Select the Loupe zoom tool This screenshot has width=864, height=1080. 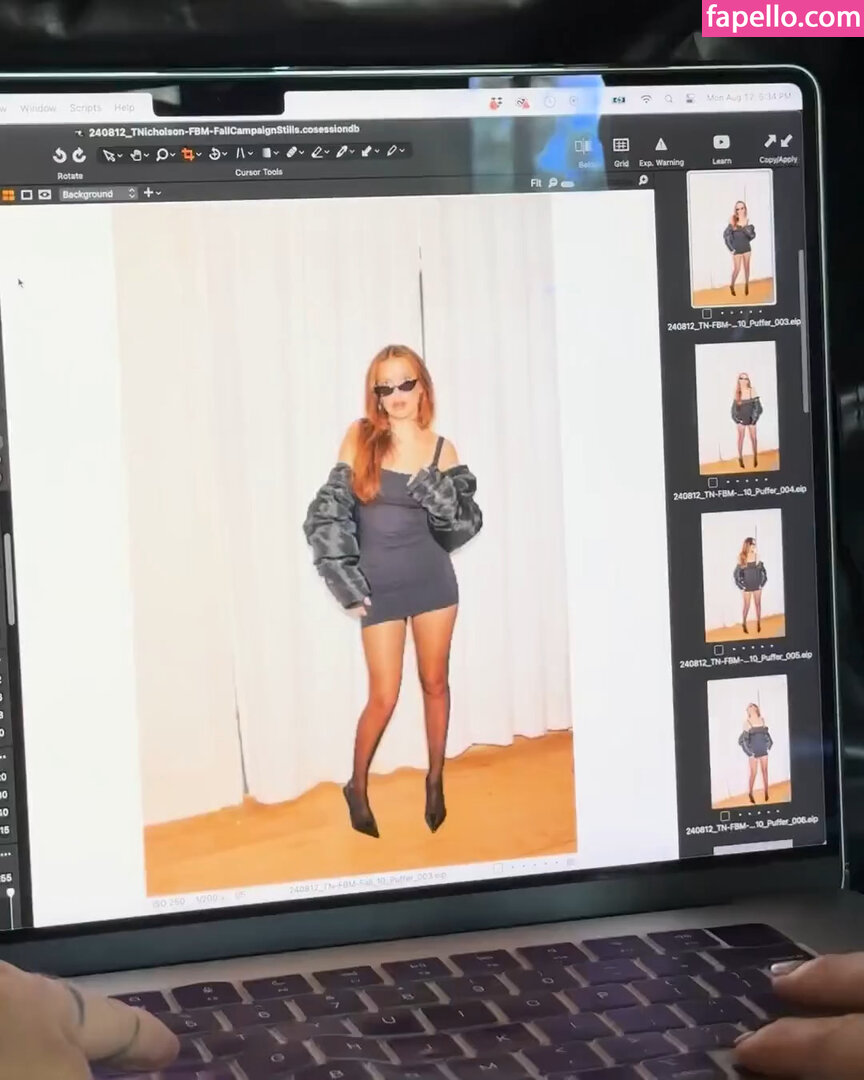(x=161, y=154)
